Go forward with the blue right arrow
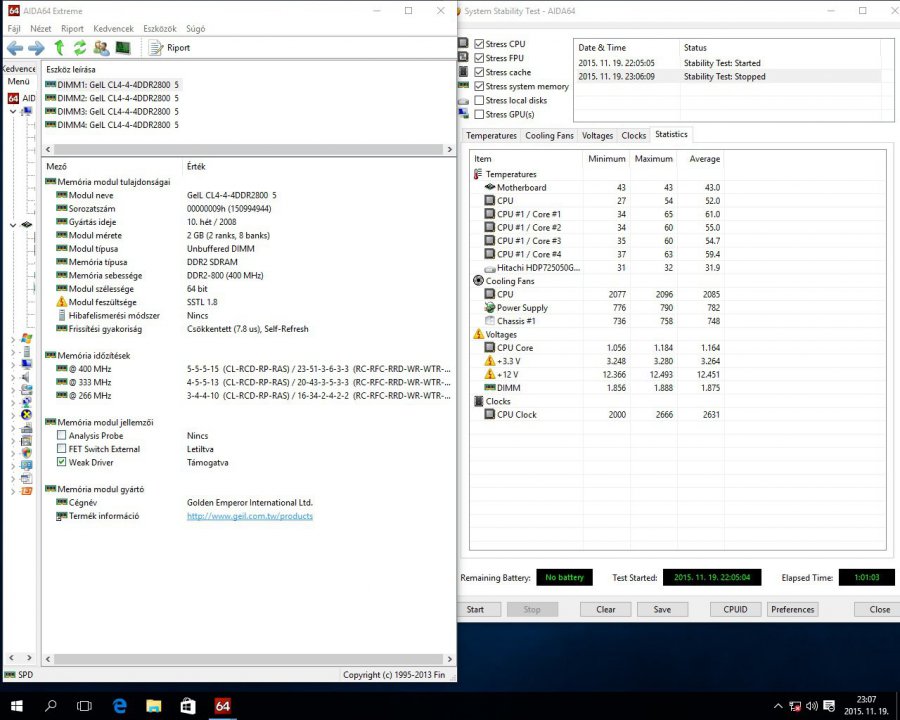Screen dimensions: 900x720 (x=36, y=48)
